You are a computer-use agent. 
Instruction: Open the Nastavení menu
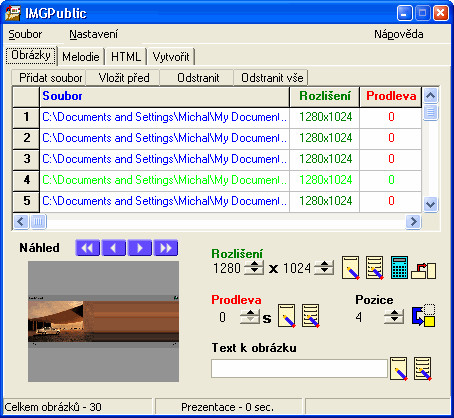94,34
